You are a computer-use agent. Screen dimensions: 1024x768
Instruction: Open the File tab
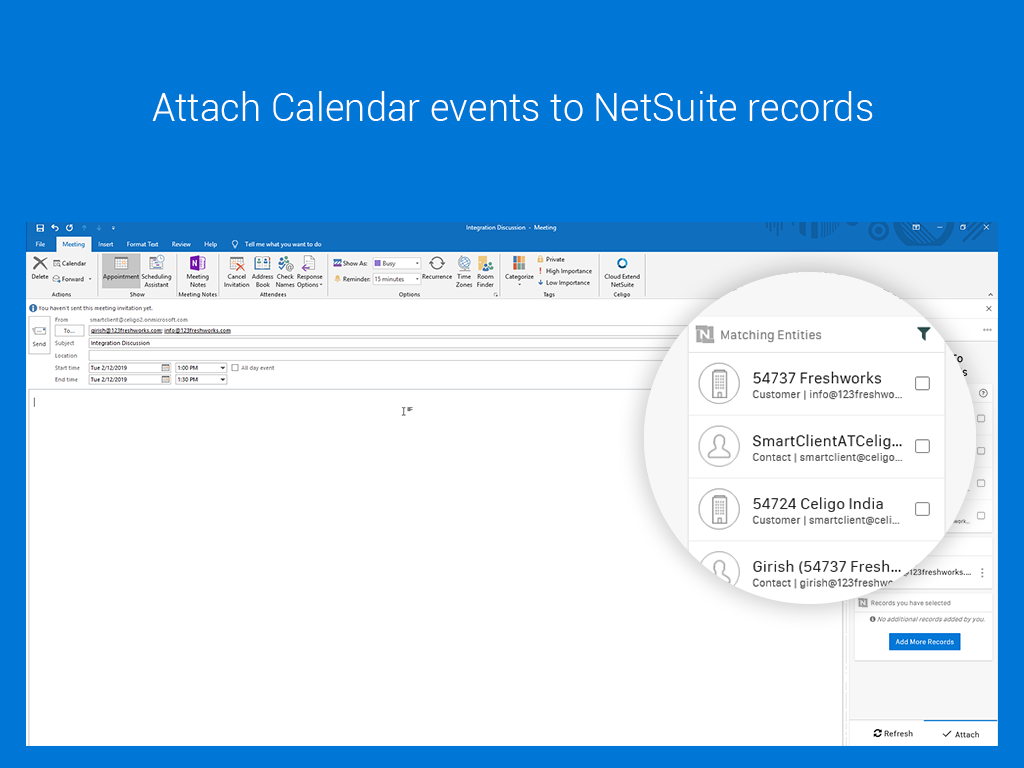40,244
